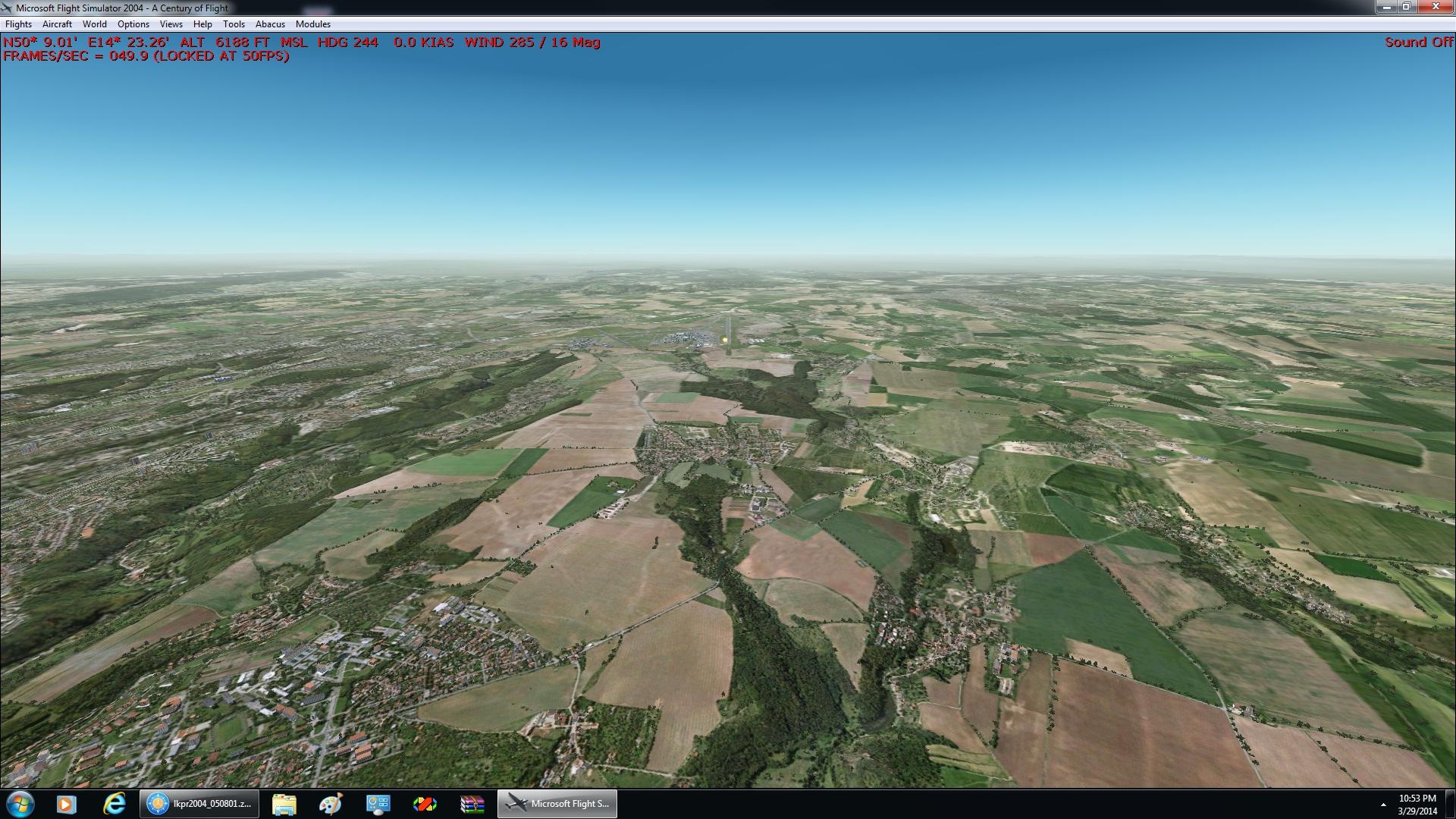The image size is (1456, 819).
Task: Show hidden system tray icons arrow
Action: (x=1382, y=805)
